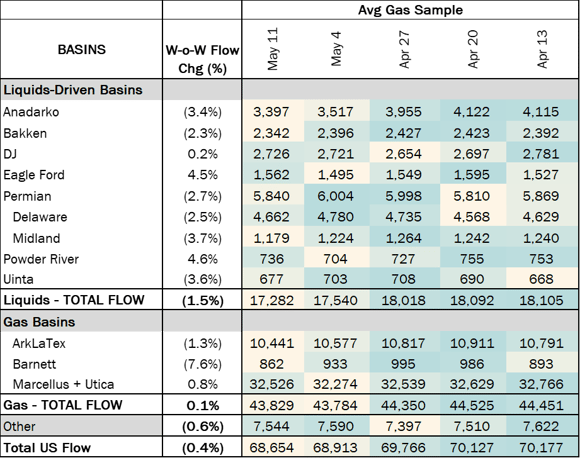This screenshot has height=458, width=580.
Task: Click Marcellus + Utica Apr 13 value 32,766
Action: (x=541, y=384)
